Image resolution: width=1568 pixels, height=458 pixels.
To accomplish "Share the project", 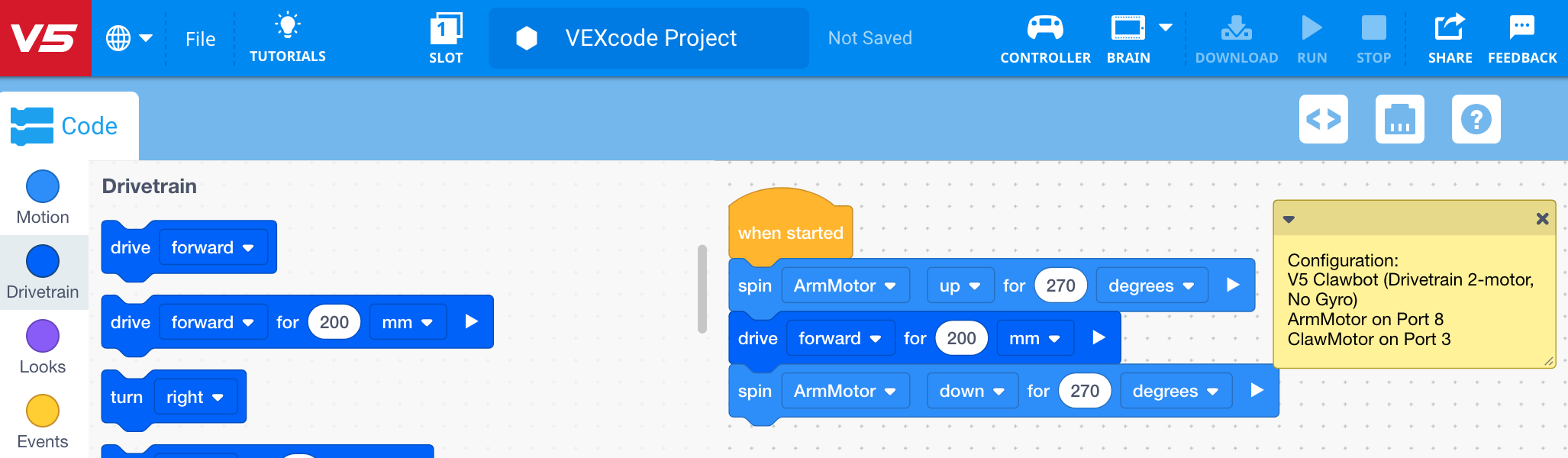I will [x=1449, y=36].
